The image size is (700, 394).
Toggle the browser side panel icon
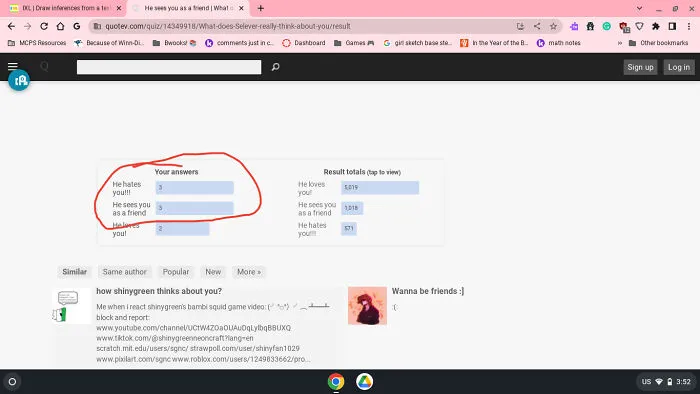[x=672, y=26]
